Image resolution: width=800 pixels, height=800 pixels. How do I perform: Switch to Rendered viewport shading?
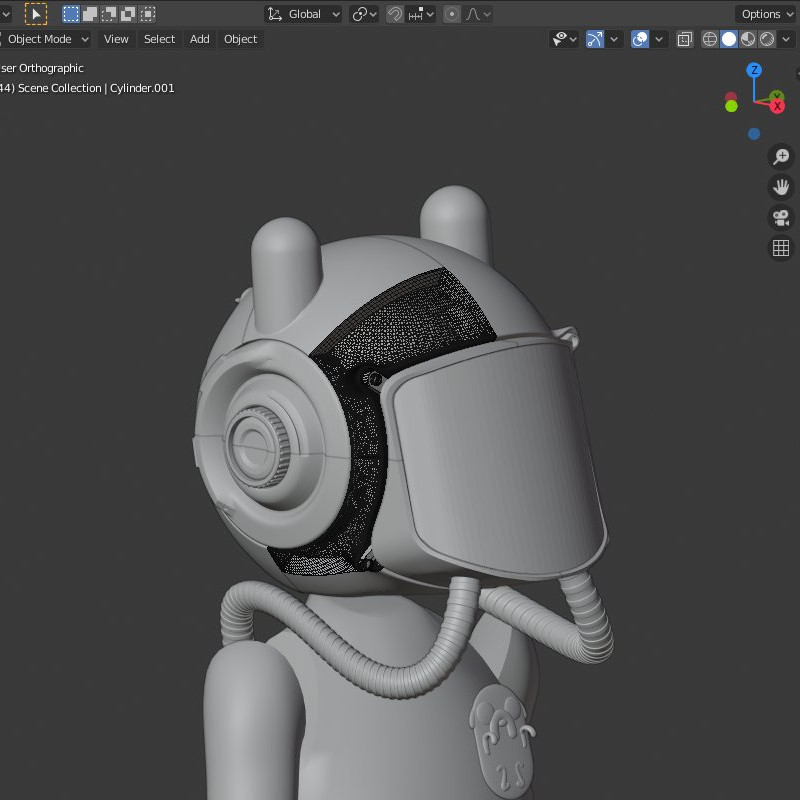767,39
